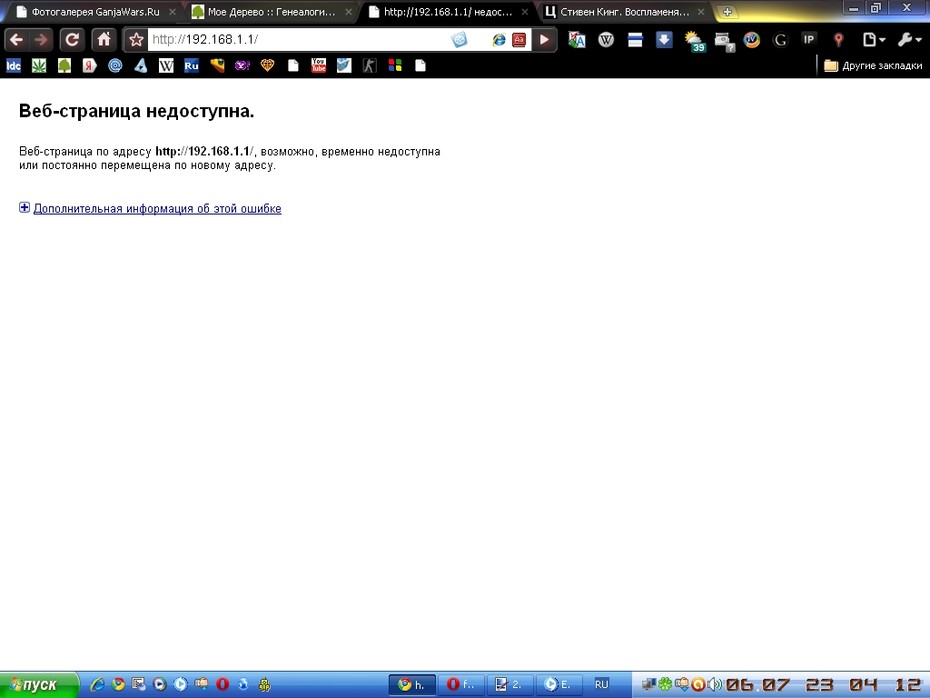
Task: Open the blue triangle bookmark
Action: [141, 66]
